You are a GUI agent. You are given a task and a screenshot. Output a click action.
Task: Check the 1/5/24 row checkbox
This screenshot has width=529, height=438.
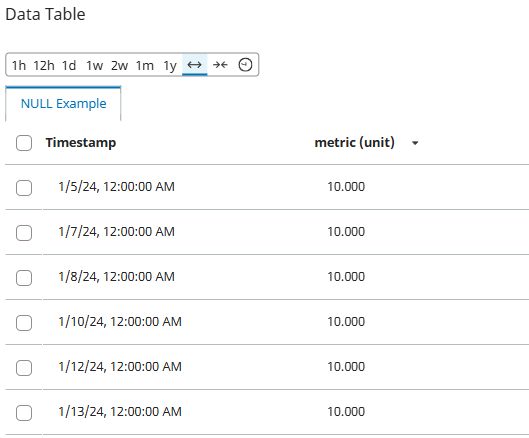(24, 188)
